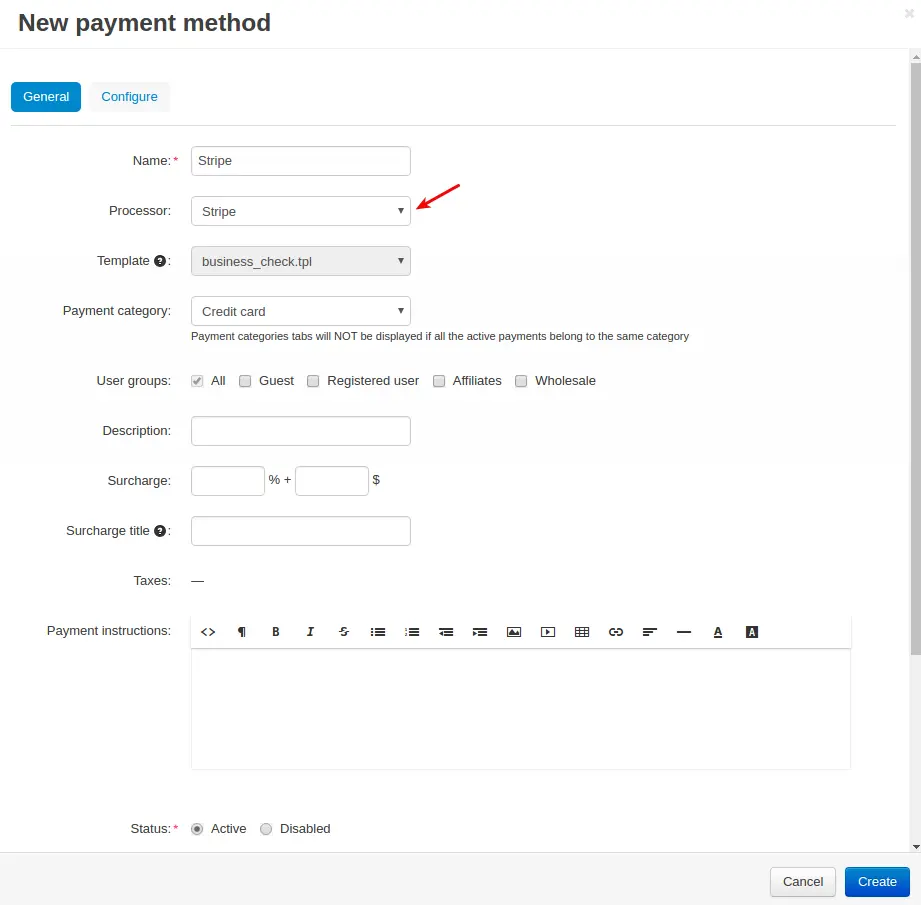Apply bold formatting in payment instructions
The height and width of the screenshot is (905, 921).
[276, 632]
